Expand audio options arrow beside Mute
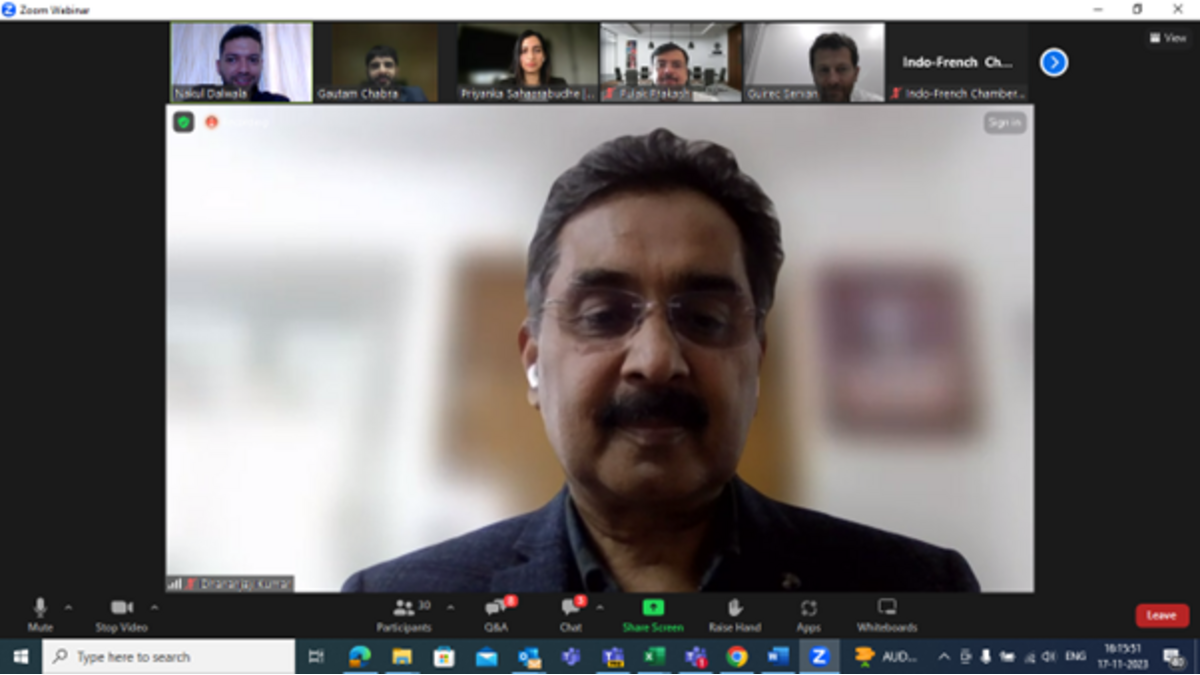Screen dimensions: 1200x675 (x=68, y=607)
